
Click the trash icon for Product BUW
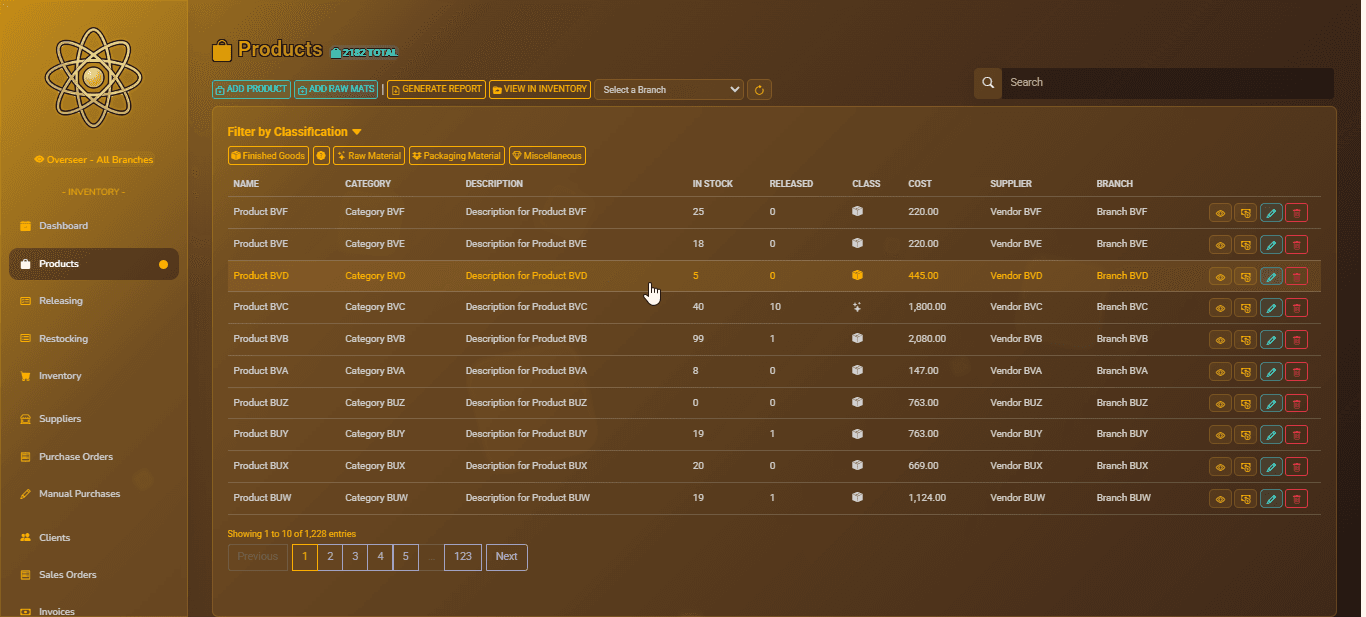1296,498
